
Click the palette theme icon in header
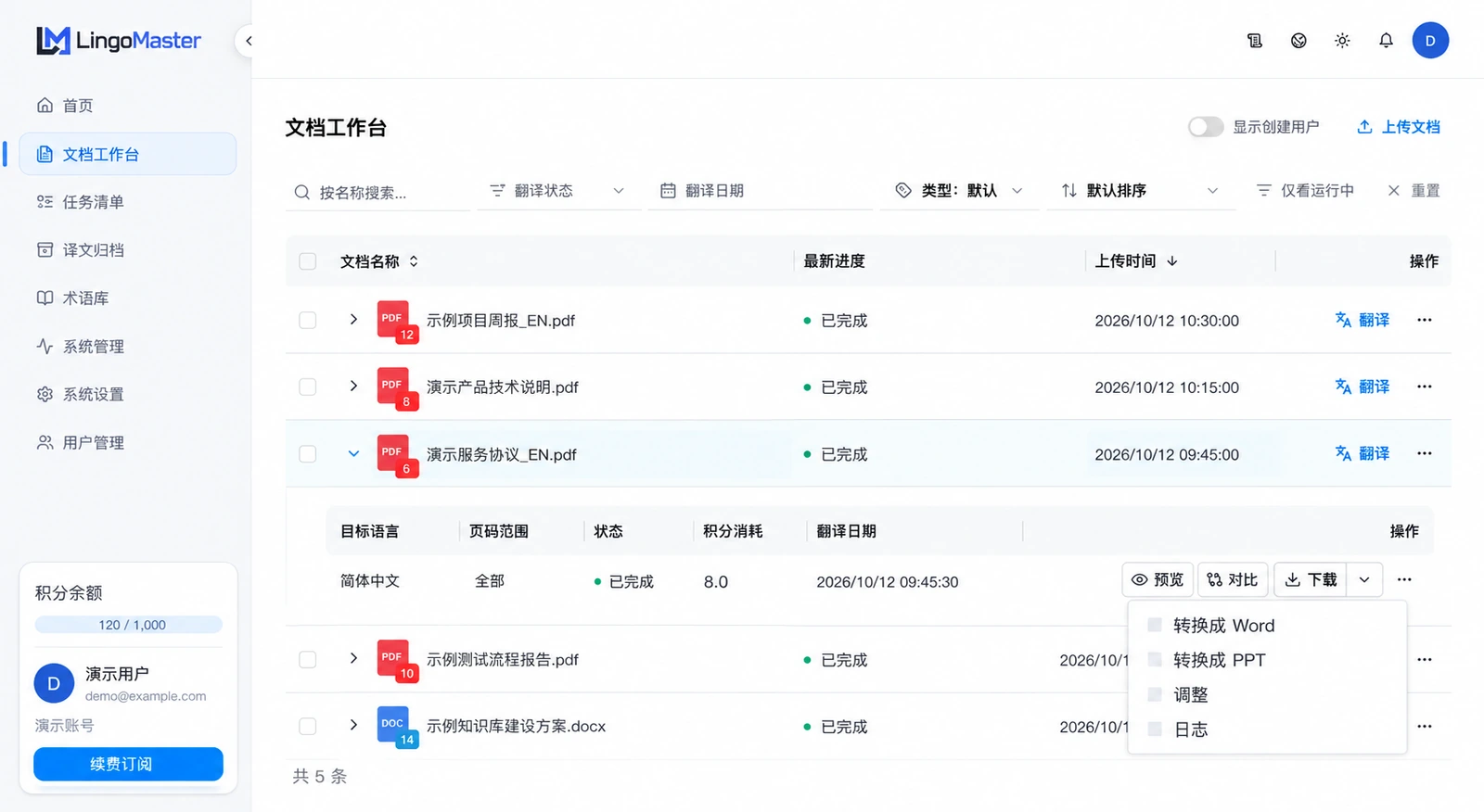point(1298,41)
